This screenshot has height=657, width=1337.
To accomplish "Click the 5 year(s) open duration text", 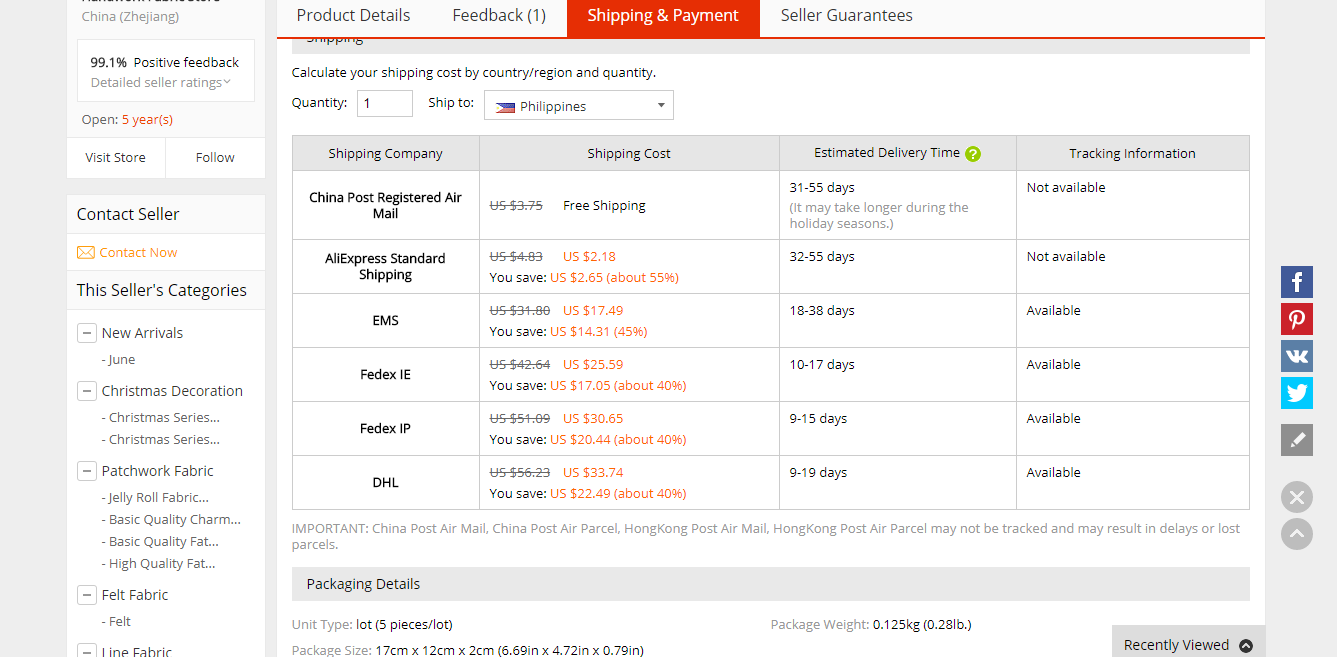I will coord(147,120).
